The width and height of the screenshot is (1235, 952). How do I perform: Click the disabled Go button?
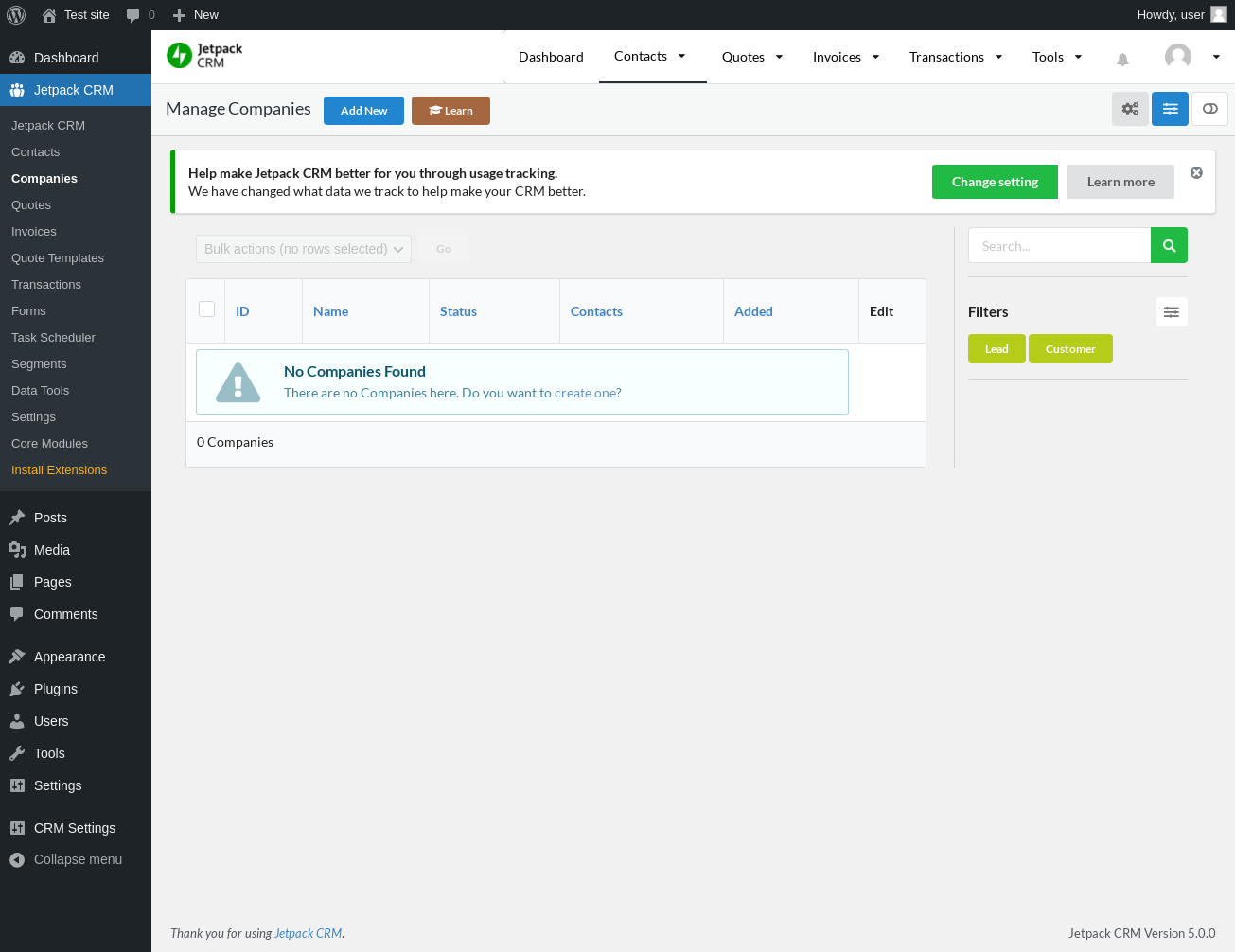point(444,249)
